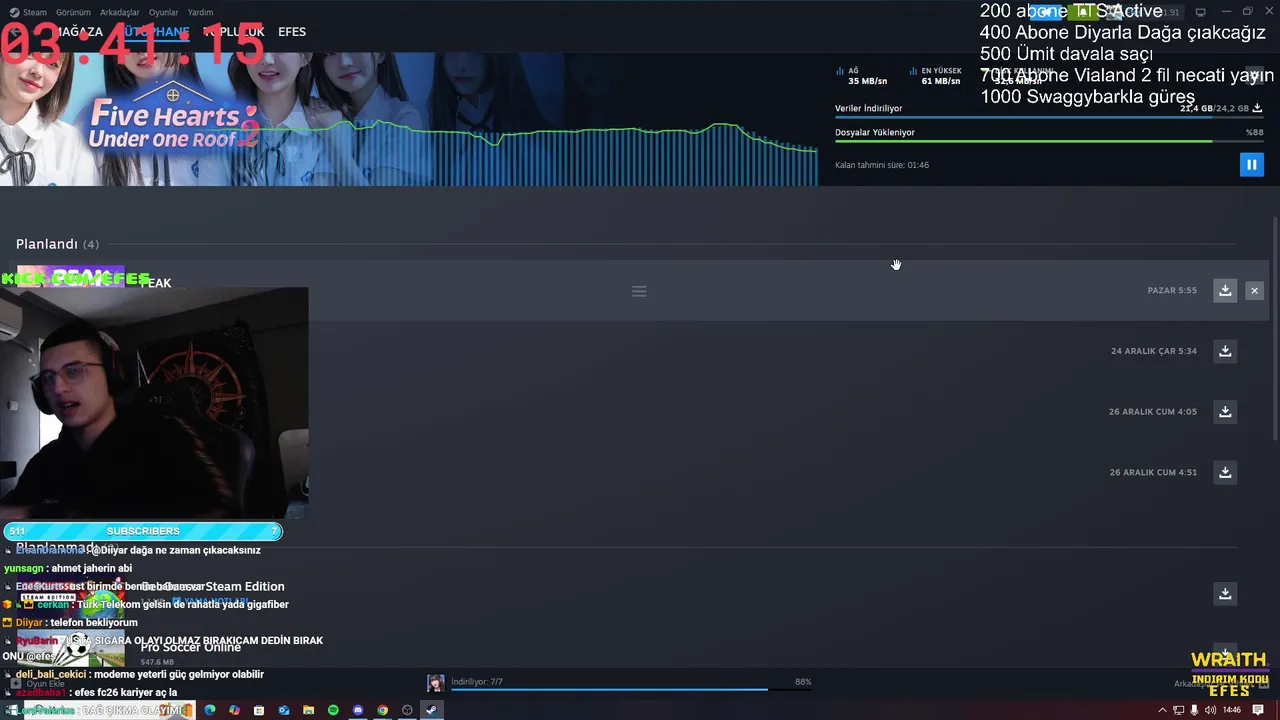The image size is (1280, 720).
Task: Click the bottom İndiriliyor 7/7 progress bar
Action: (630, 689)
